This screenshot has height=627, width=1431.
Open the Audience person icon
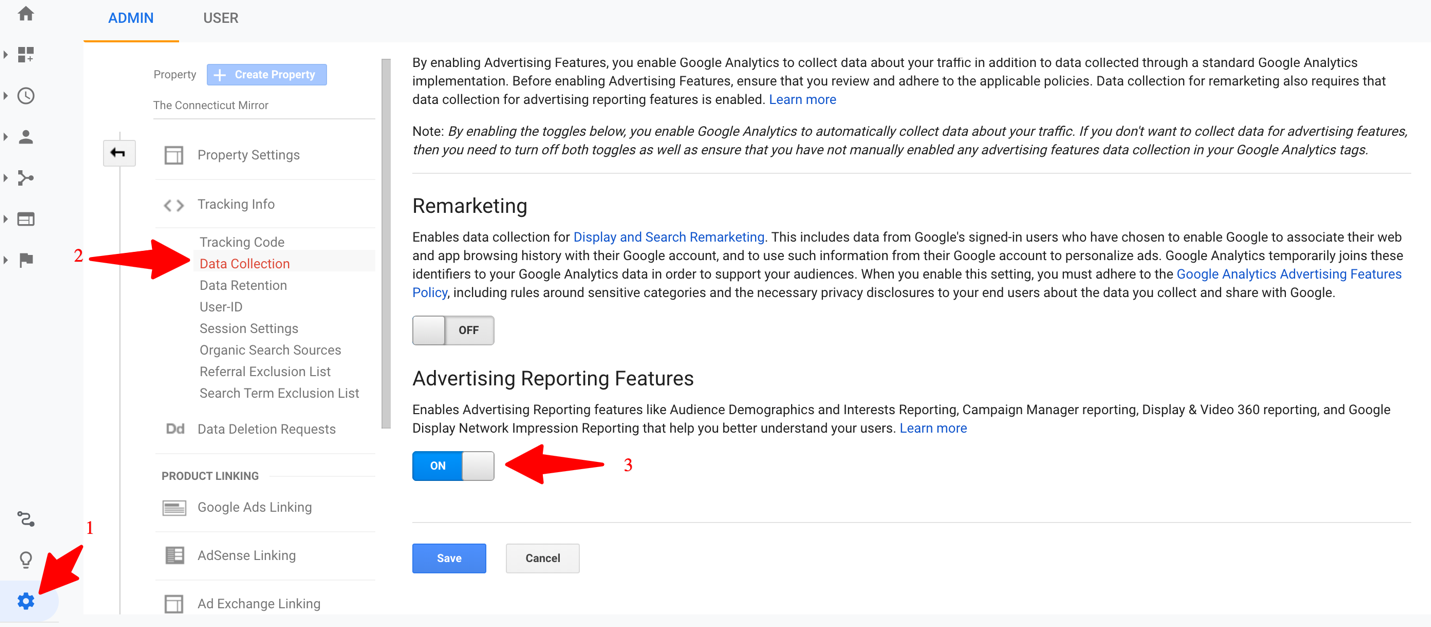(x=26, y=137)
